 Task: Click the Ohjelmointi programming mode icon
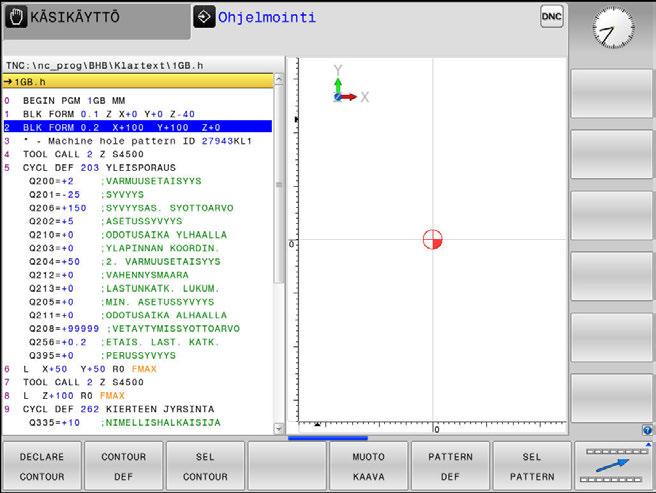coord(204,17)
